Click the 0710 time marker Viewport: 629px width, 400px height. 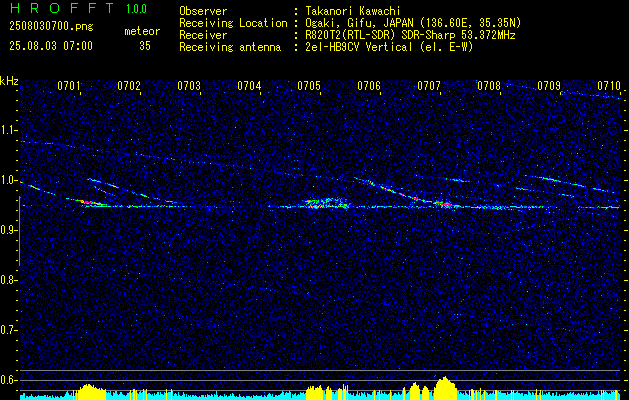click(x=609, y=85)
